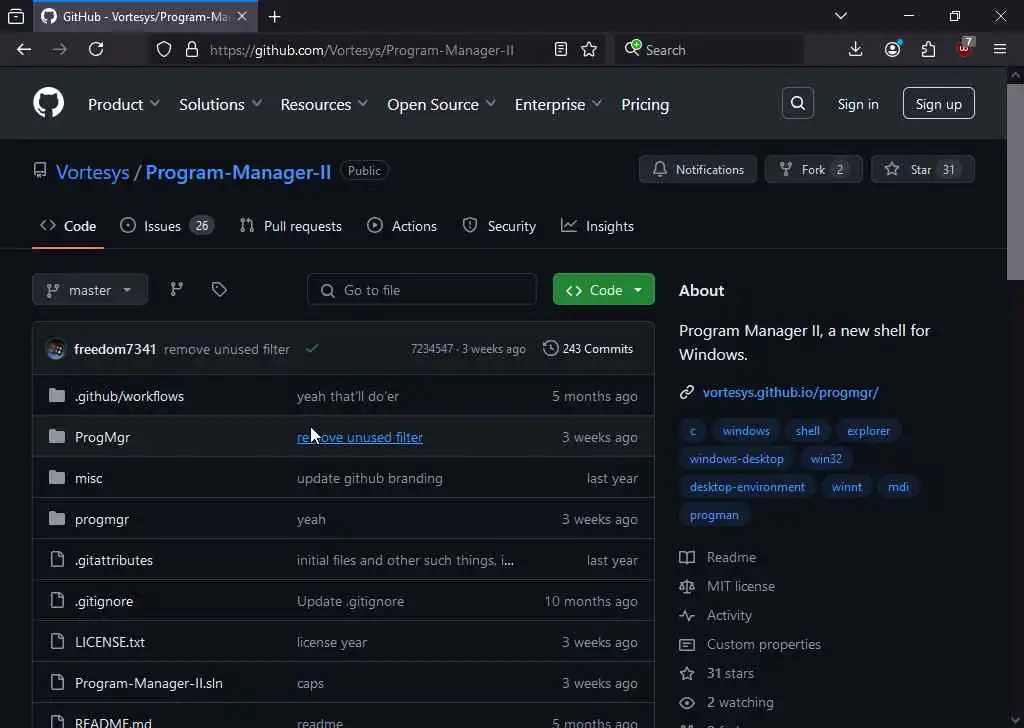Click the Sign in link
Viewport: 1024px width, 728px height.
click(857, 104)
